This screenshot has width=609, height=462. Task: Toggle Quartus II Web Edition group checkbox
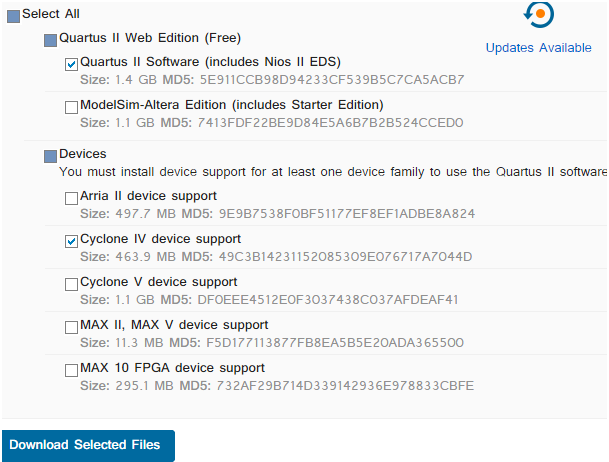[x=50, y=40]
